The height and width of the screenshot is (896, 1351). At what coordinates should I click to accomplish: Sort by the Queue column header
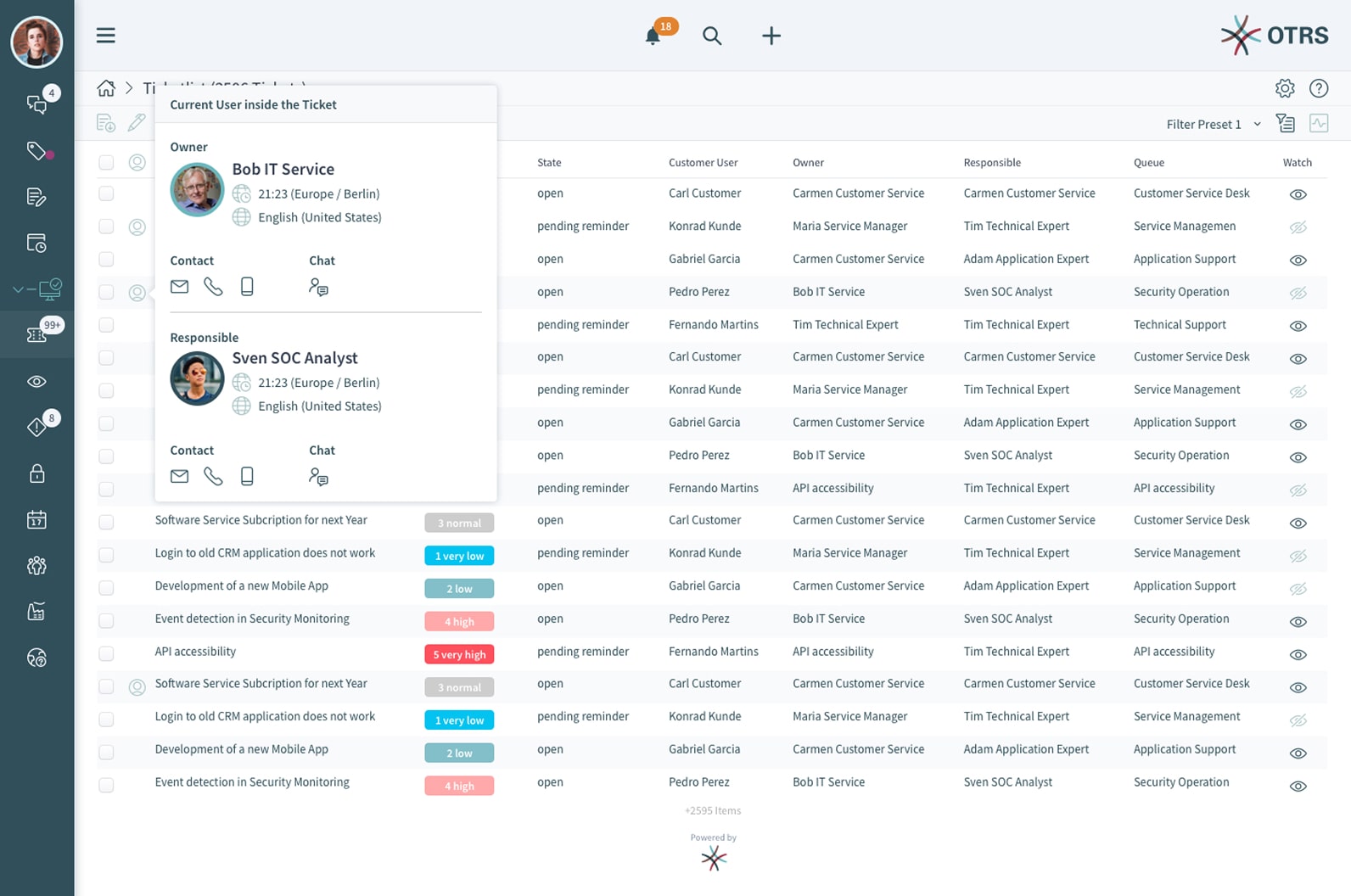pyautogui.click(x=1148, y=163)
